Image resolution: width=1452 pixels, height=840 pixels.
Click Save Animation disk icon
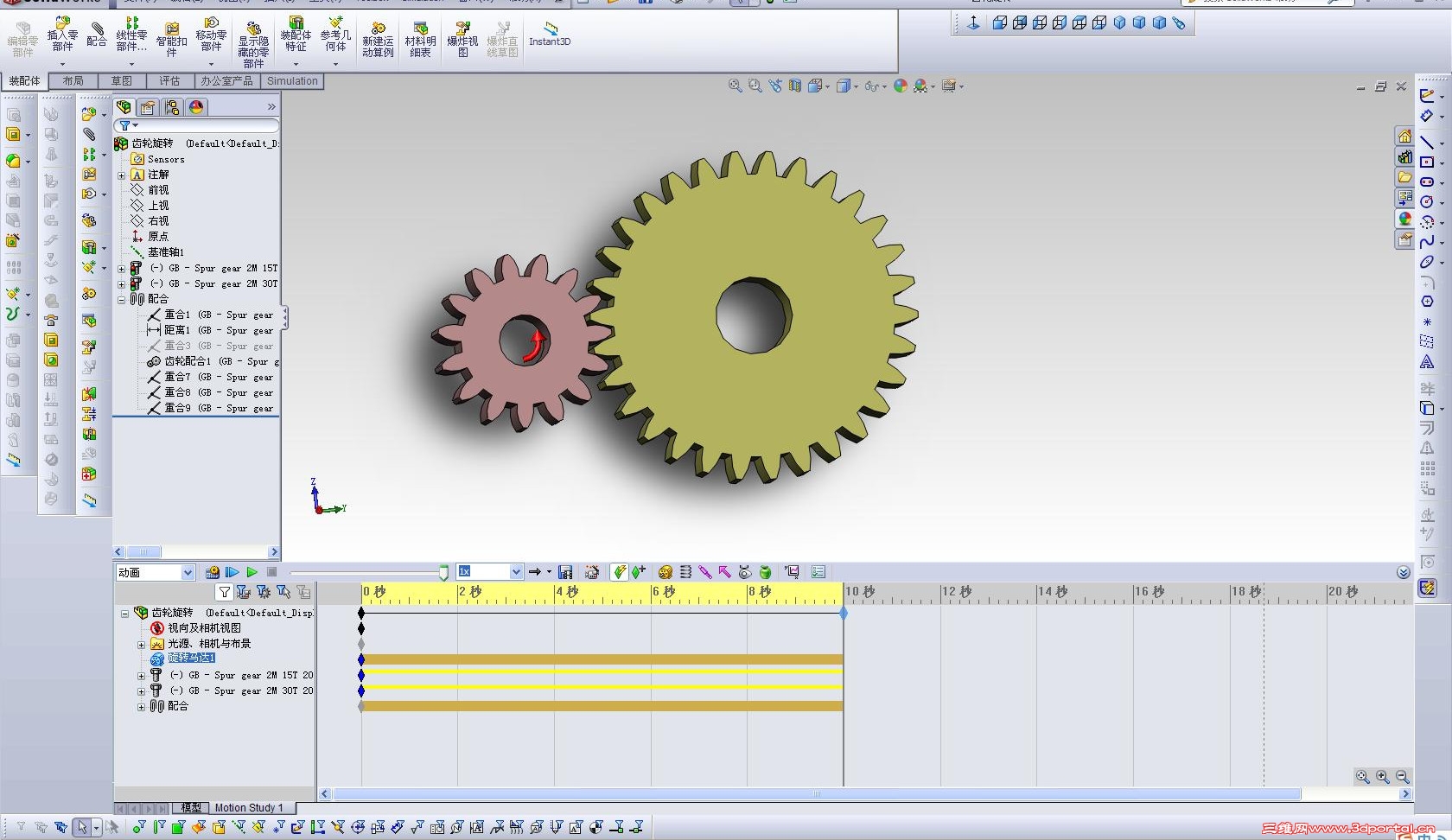(565, 572)
